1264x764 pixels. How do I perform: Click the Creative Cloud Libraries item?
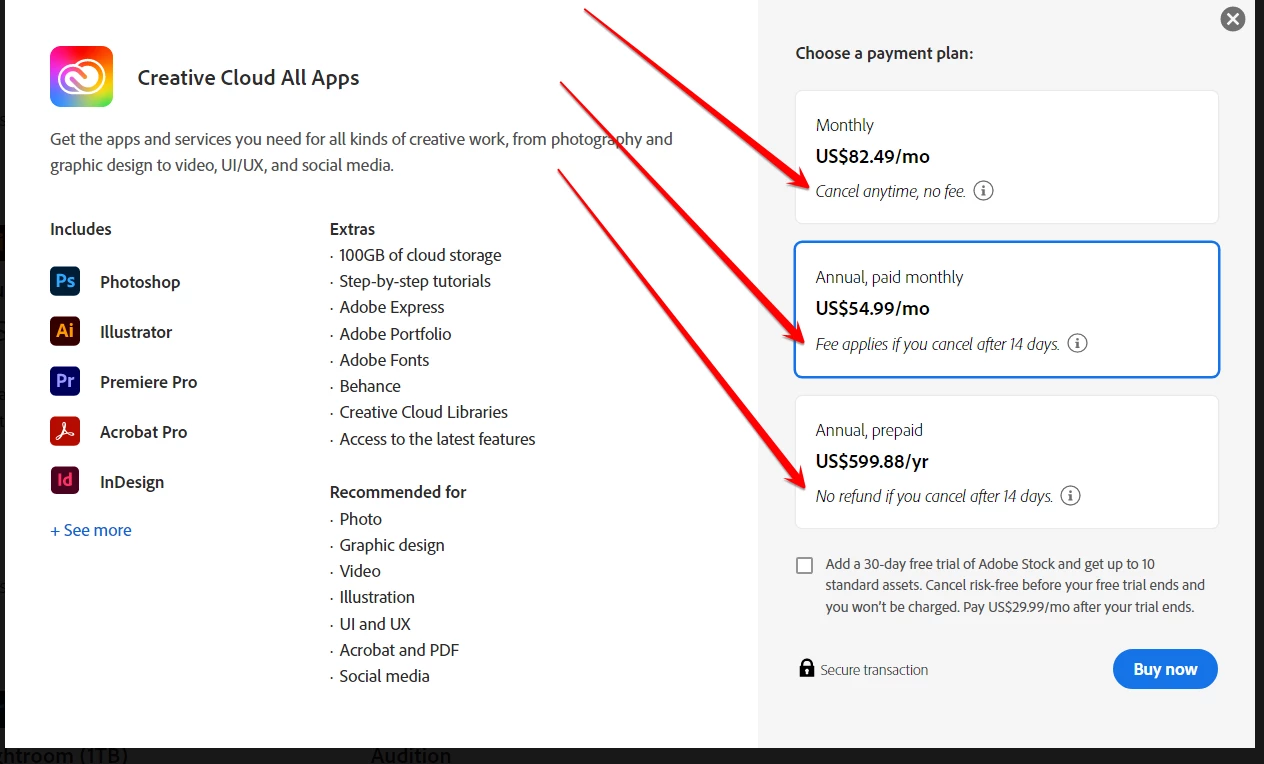point(423,412)
